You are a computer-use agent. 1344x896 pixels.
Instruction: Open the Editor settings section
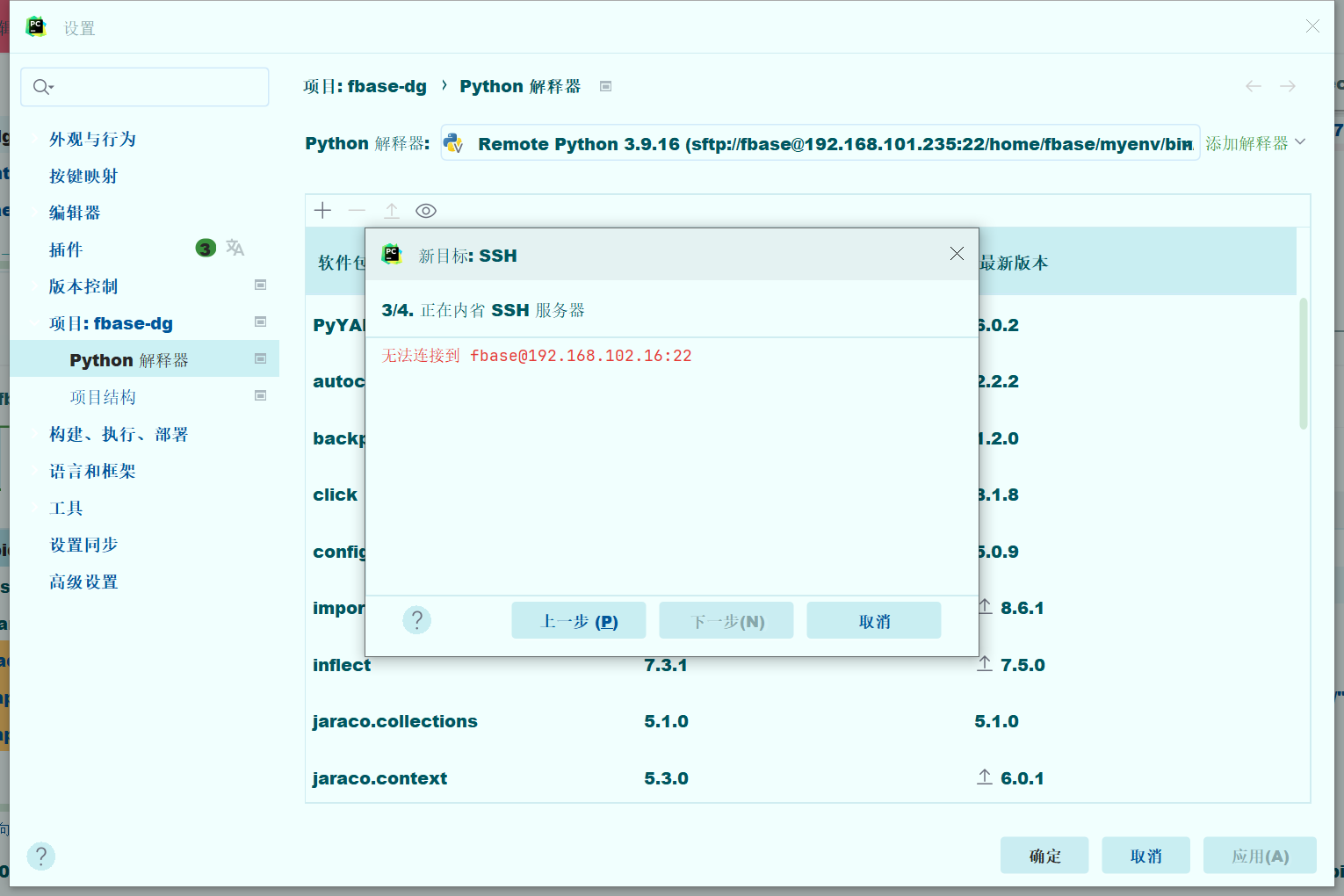[75, 213]
